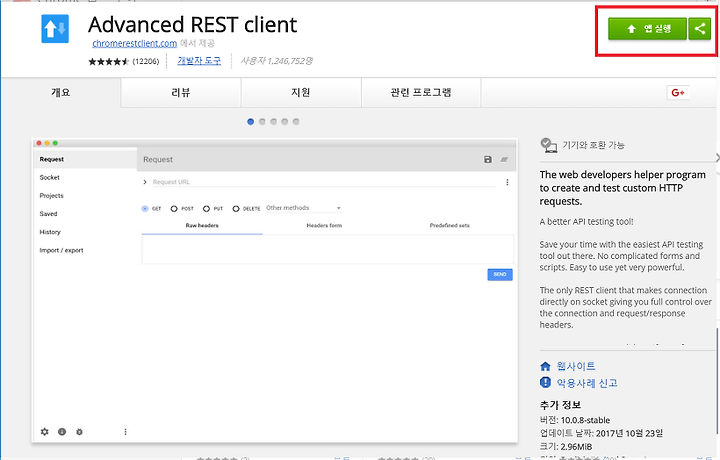Open the chromerestclient.com link
The image size is (720, 460).
coord(135,43)
